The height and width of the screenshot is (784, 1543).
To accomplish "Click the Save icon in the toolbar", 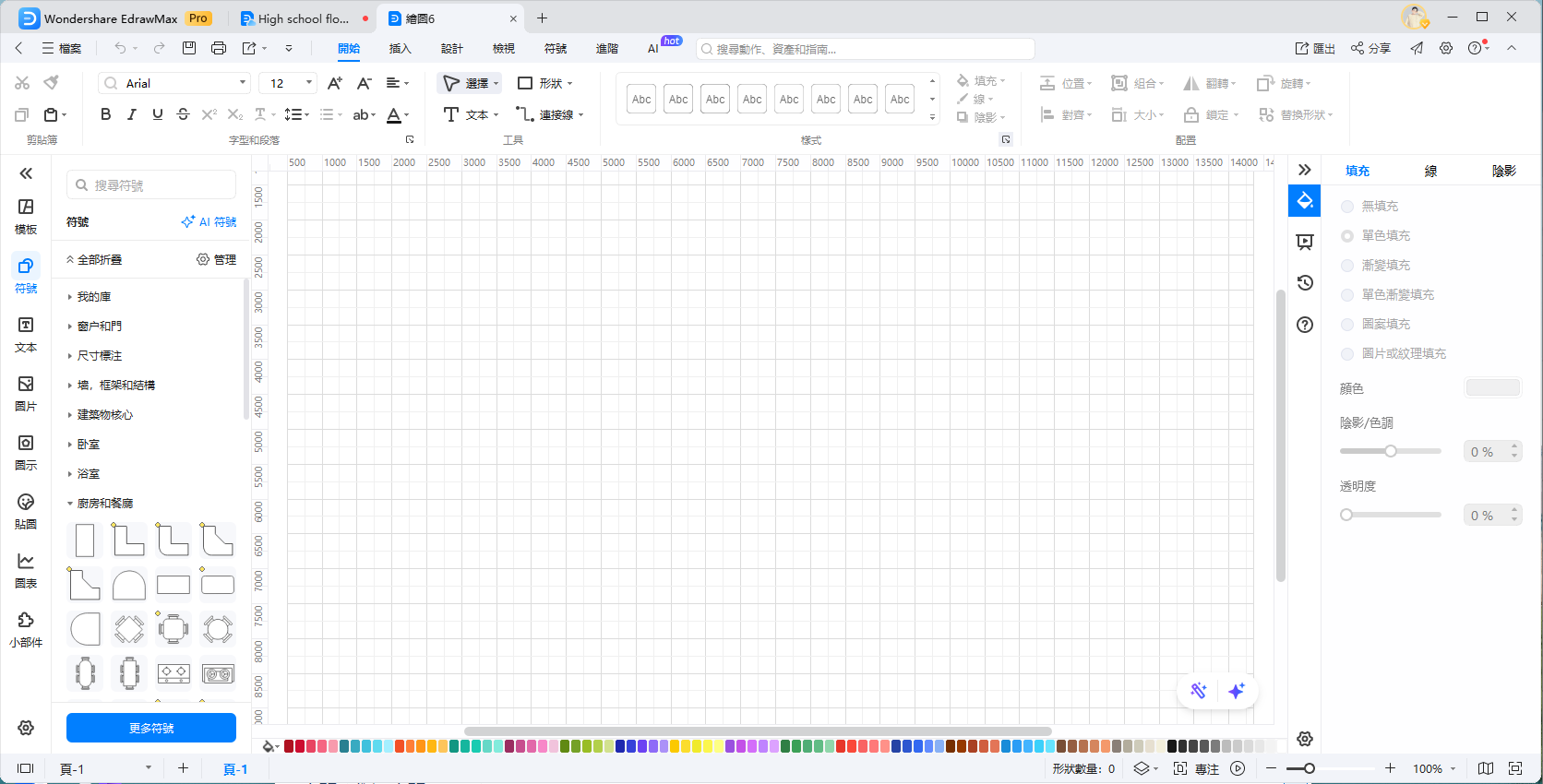I will coord(189,48).
